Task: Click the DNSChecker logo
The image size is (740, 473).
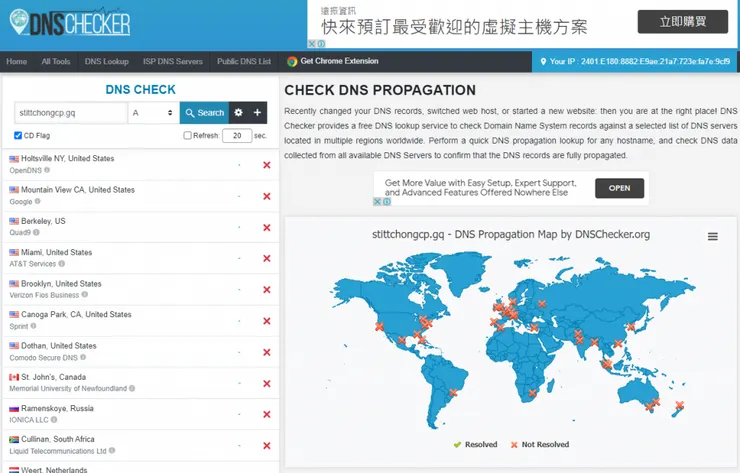Action: 70,22
